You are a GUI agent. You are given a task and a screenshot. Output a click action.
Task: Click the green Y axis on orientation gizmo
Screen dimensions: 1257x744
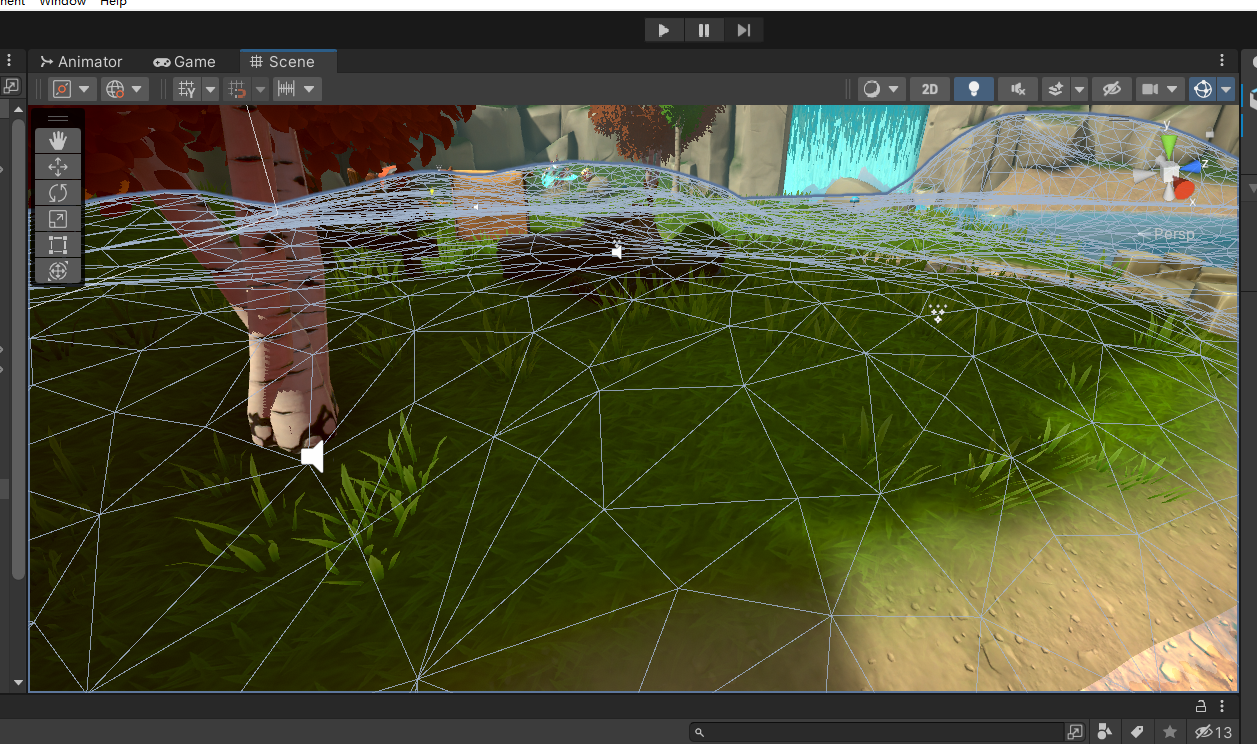pos(1168,148)
